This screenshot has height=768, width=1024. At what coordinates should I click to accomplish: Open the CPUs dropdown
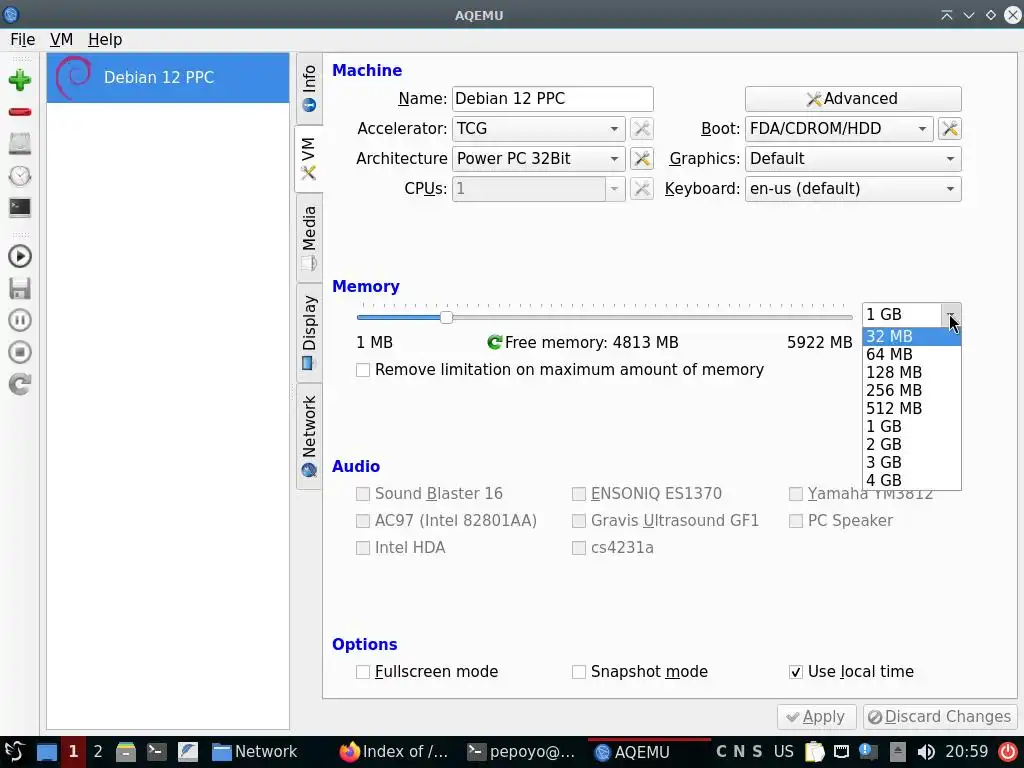click(539, 189)
